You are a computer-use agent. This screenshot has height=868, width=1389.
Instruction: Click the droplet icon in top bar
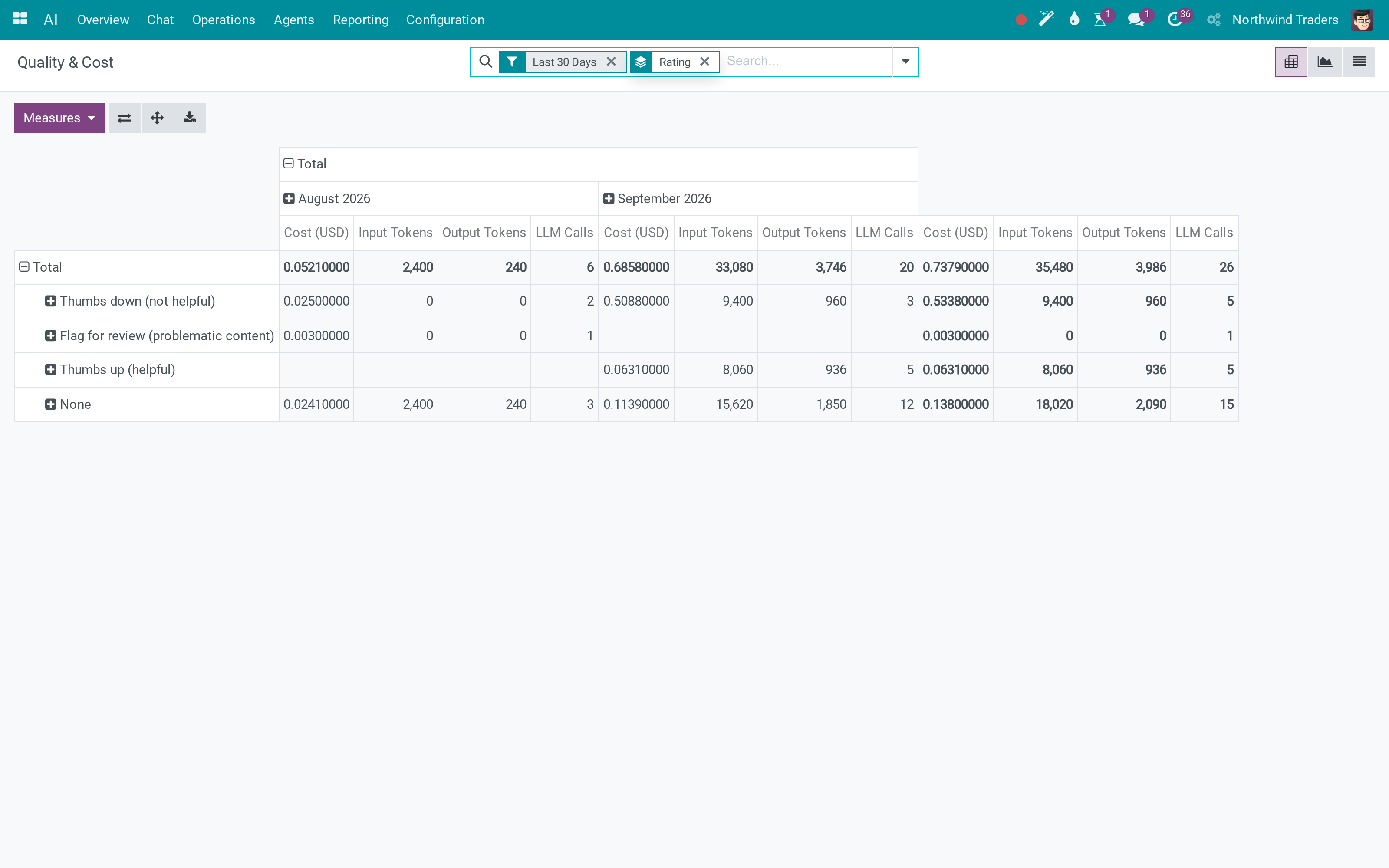click(x=1074, y=19)
